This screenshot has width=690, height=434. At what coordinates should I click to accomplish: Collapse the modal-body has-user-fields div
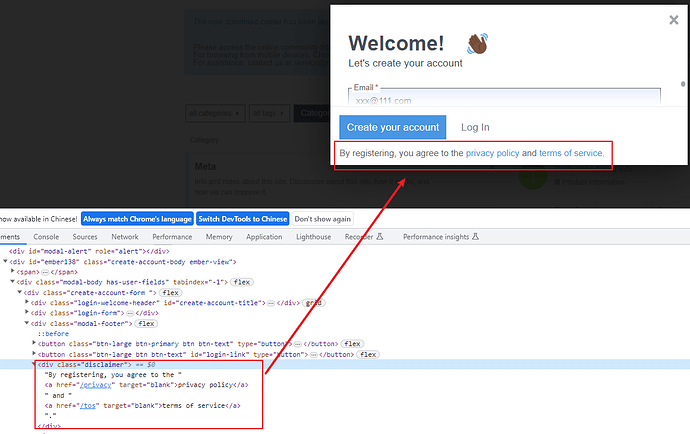12,282
